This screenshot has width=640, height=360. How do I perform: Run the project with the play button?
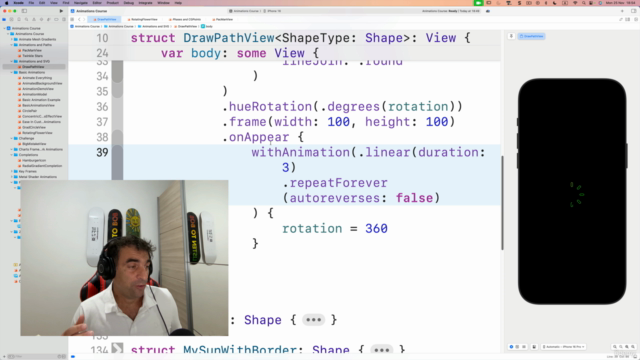(61, 11)
